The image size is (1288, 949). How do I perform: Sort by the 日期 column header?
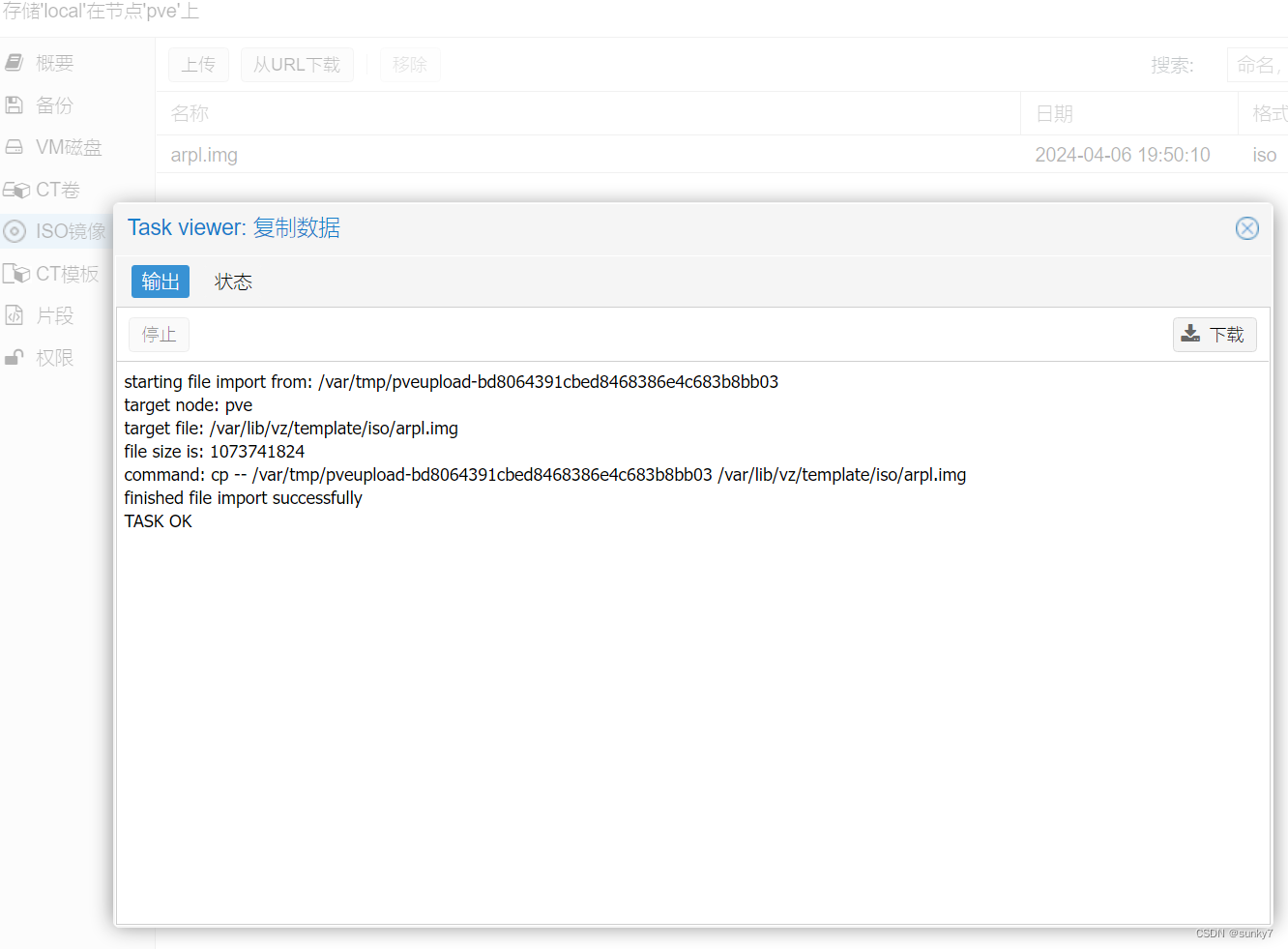(1129, 113)
